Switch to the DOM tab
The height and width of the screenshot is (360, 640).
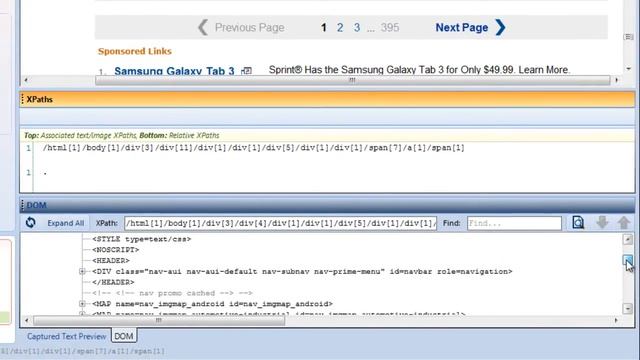point(124,336)
